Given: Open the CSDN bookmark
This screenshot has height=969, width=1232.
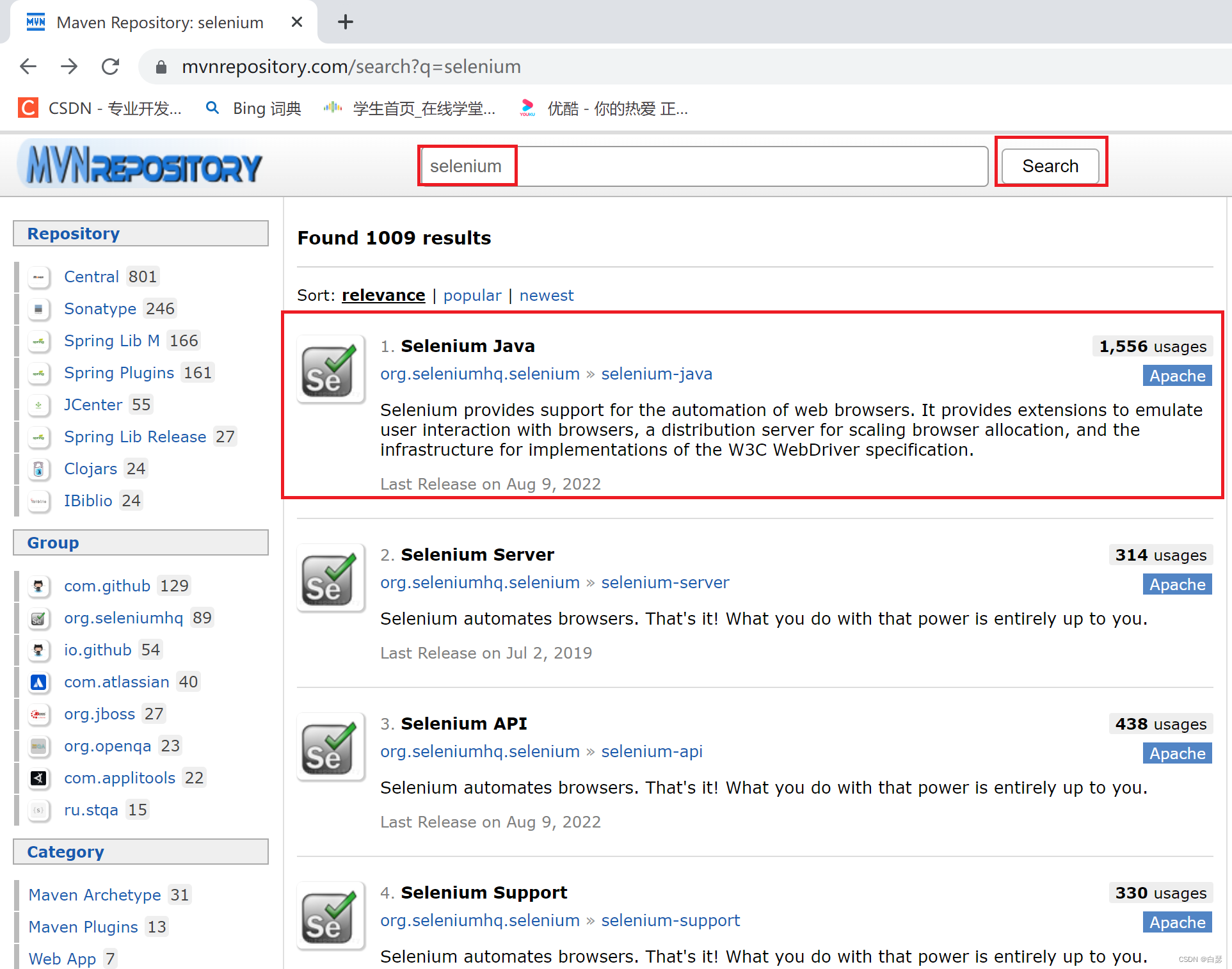Looking at the screenshot, I should (100, 109).
